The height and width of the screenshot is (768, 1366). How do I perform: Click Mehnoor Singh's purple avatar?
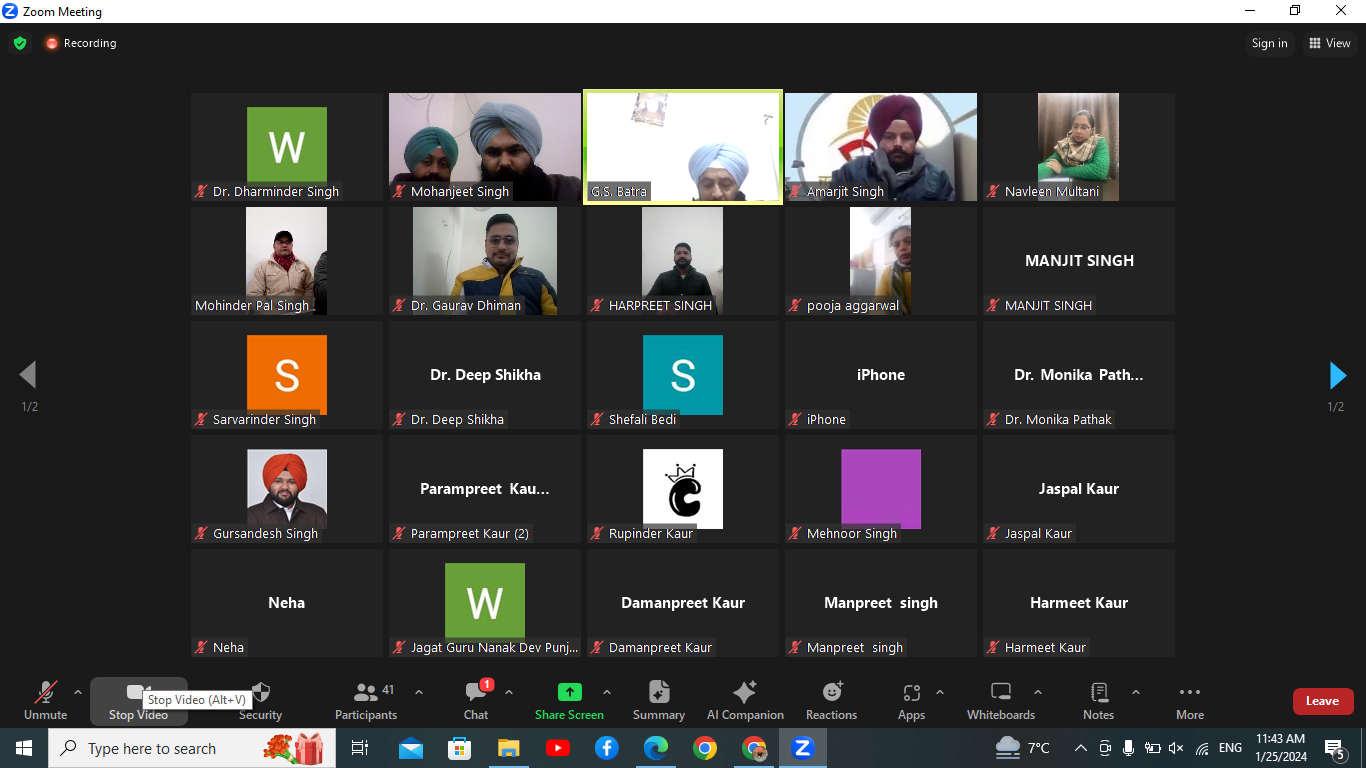click(x=881, y=487)
